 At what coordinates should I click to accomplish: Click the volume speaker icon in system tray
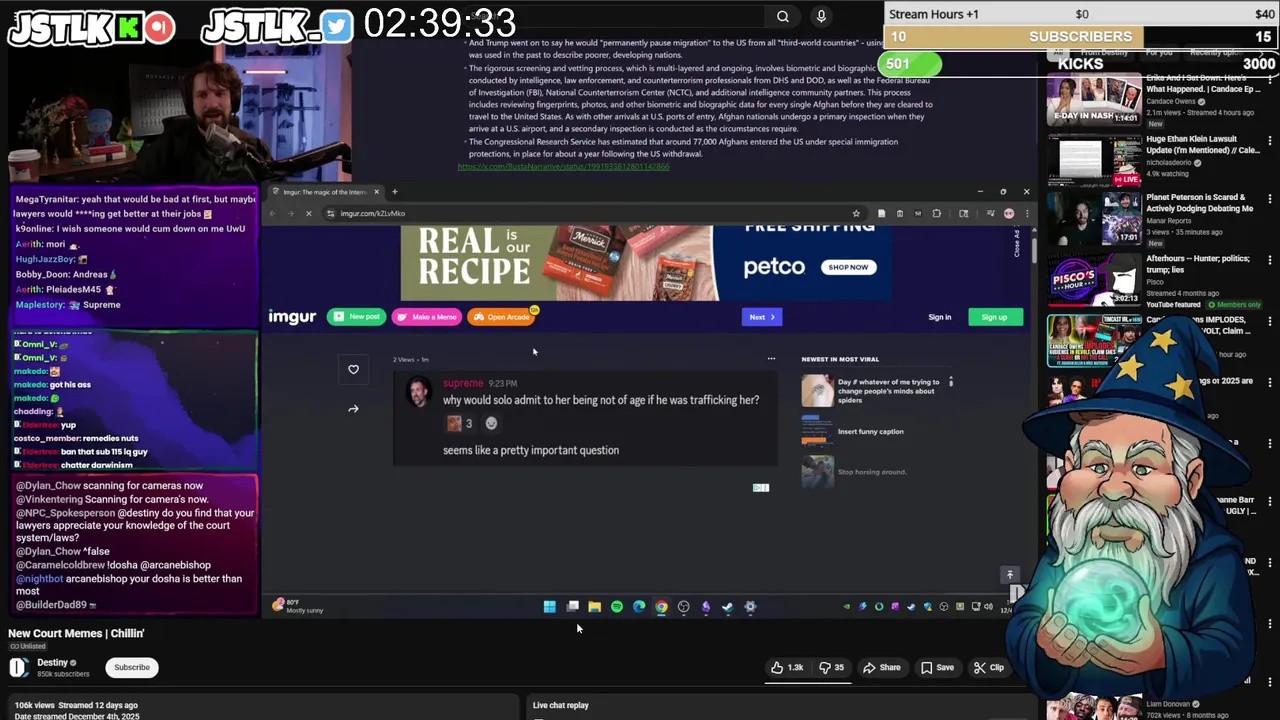[x=988, y=607]
